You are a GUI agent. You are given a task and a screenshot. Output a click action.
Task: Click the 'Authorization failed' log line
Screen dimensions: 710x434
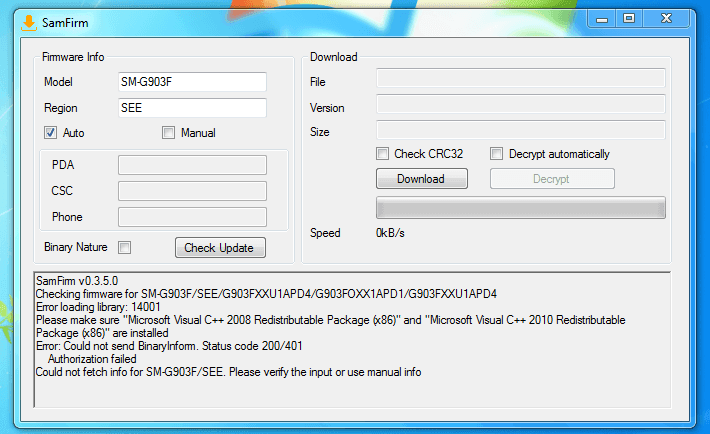pyautogui.click(x=92, y=359)
